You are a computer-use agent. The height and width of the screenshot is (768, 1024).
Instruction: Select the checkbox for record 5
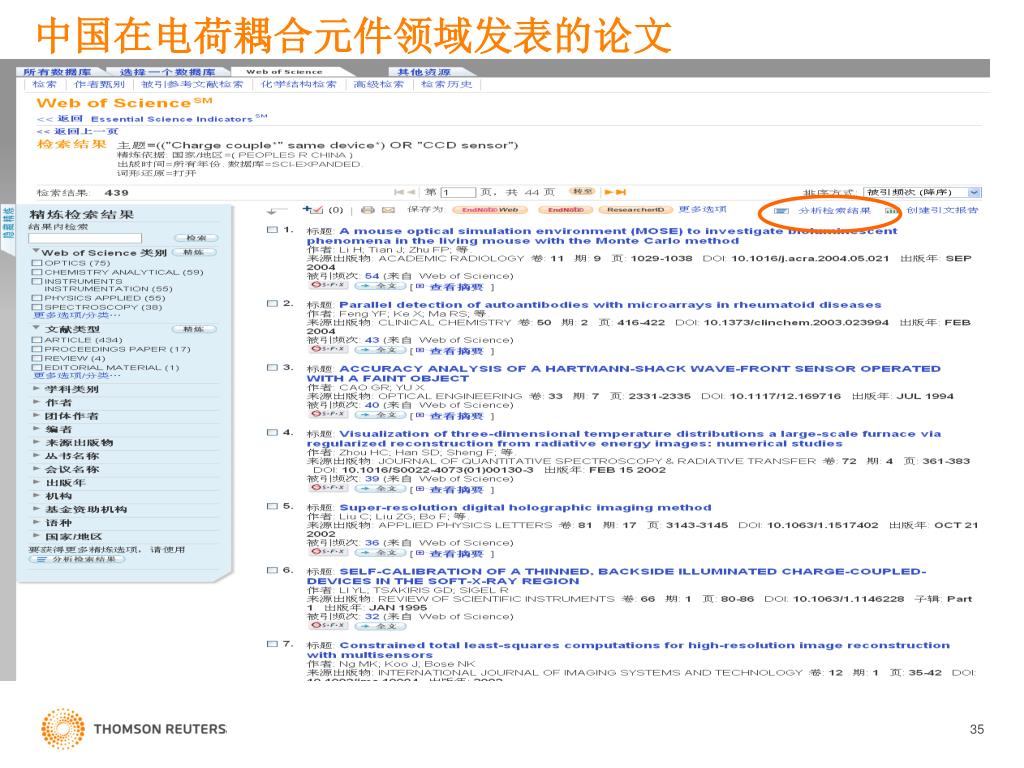(272, 506)
